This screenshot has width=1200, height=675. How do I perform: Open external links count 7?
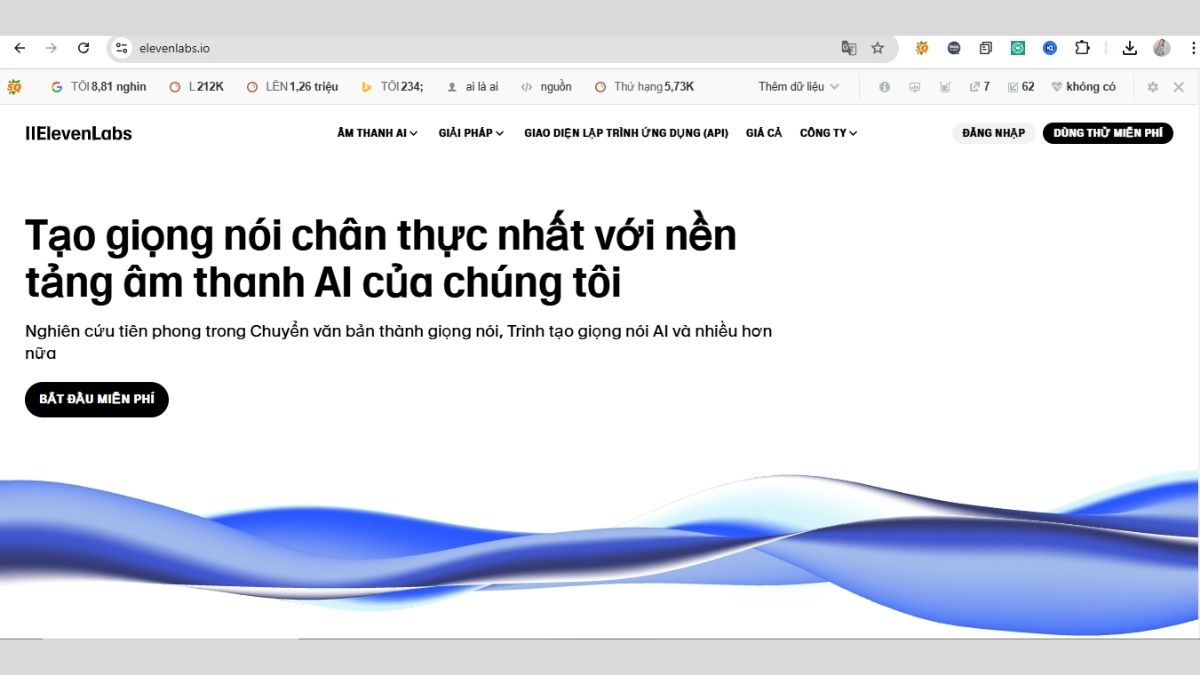coord(979,87)
